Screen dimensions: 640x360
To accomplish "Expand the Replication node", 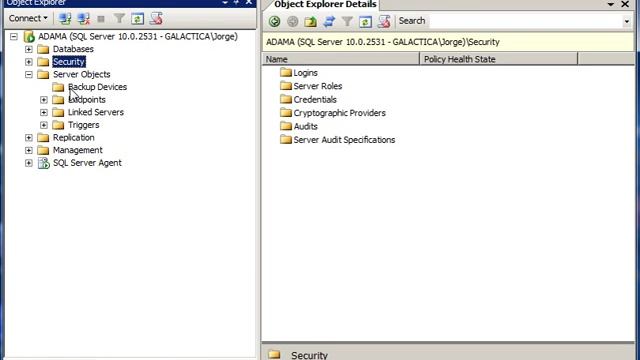I will pyautogui.click(x=29, y=138).
